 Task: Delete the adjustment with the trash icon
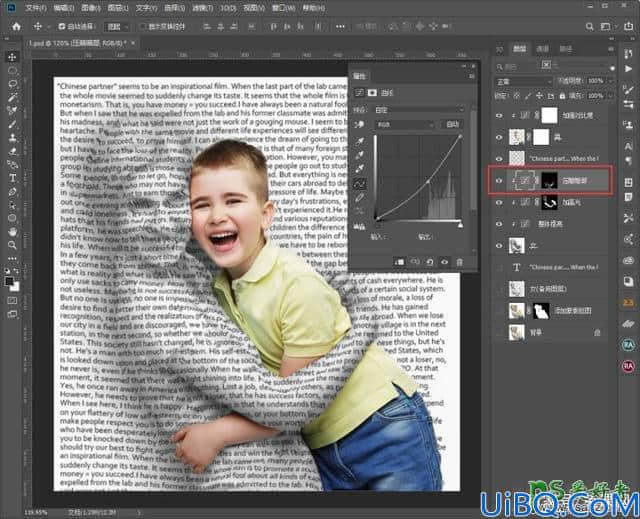(460, 262)
